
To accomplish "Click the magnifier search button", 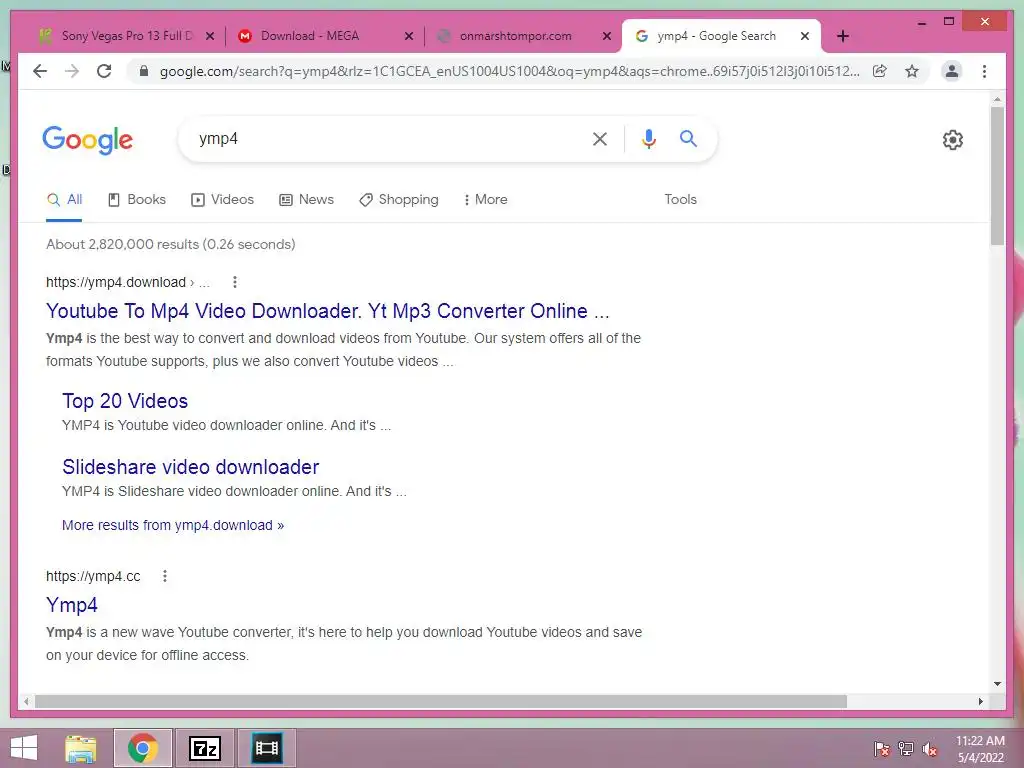I will 688,138.
